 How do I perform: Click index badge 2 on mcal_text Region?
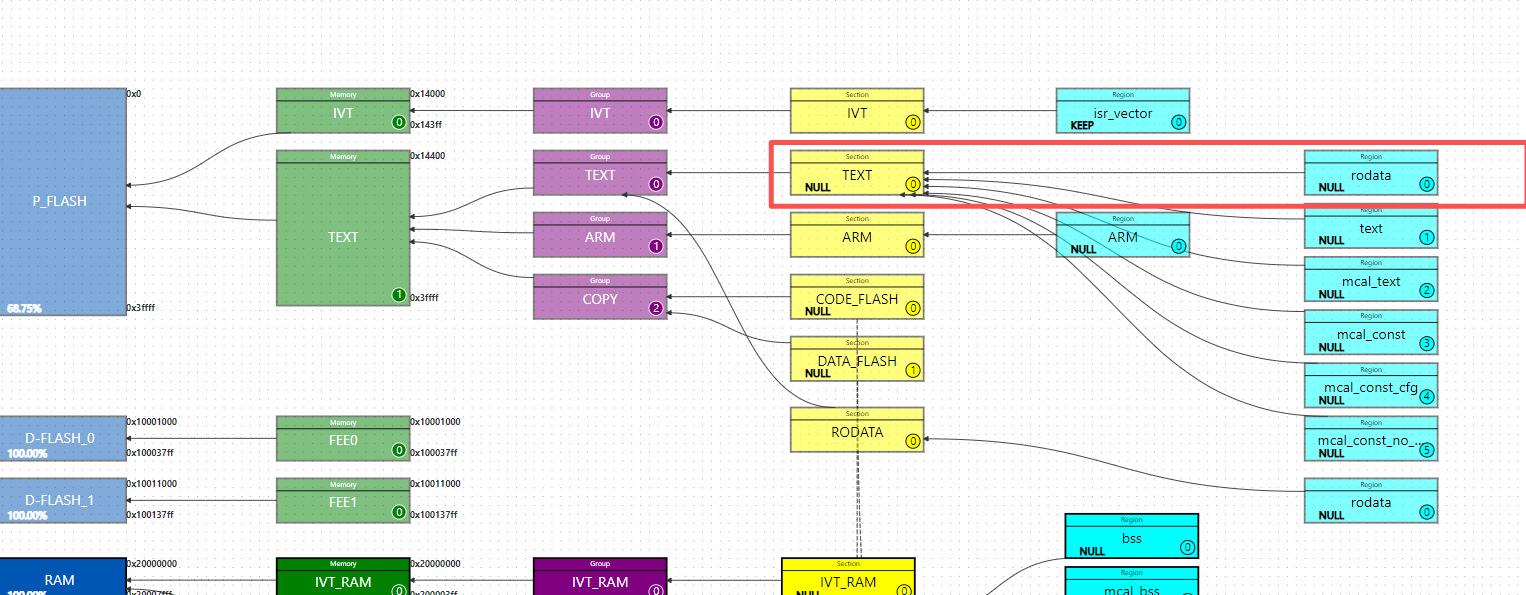(x=1427, y=291)
